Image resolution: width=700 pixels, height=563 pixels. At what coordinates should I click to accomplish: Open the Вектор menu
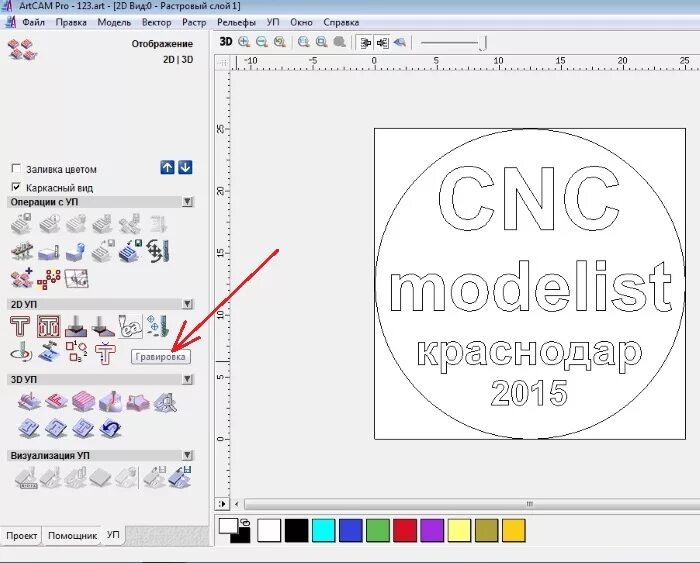click(156, 22)
